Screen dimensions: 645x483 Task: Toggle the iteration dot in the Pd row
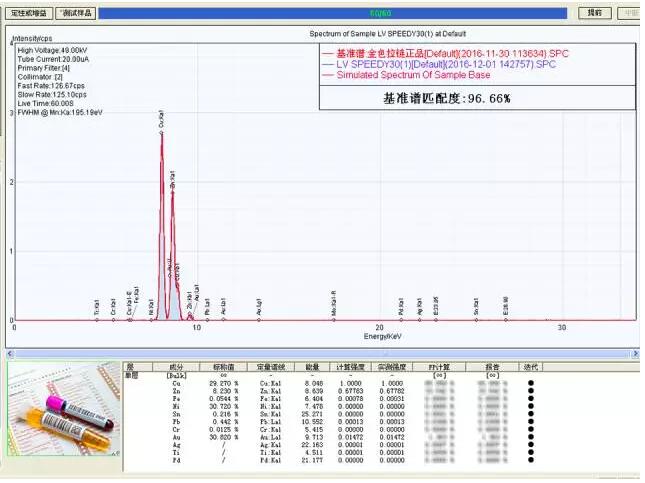531,460
